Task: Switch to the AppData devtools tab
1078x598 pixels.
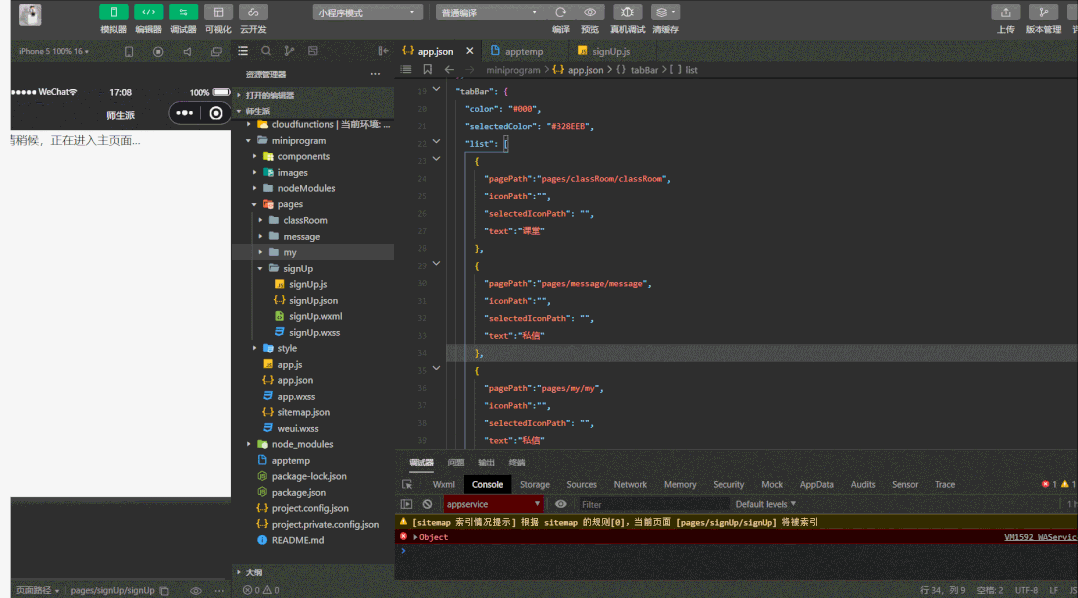Action: 816,485
